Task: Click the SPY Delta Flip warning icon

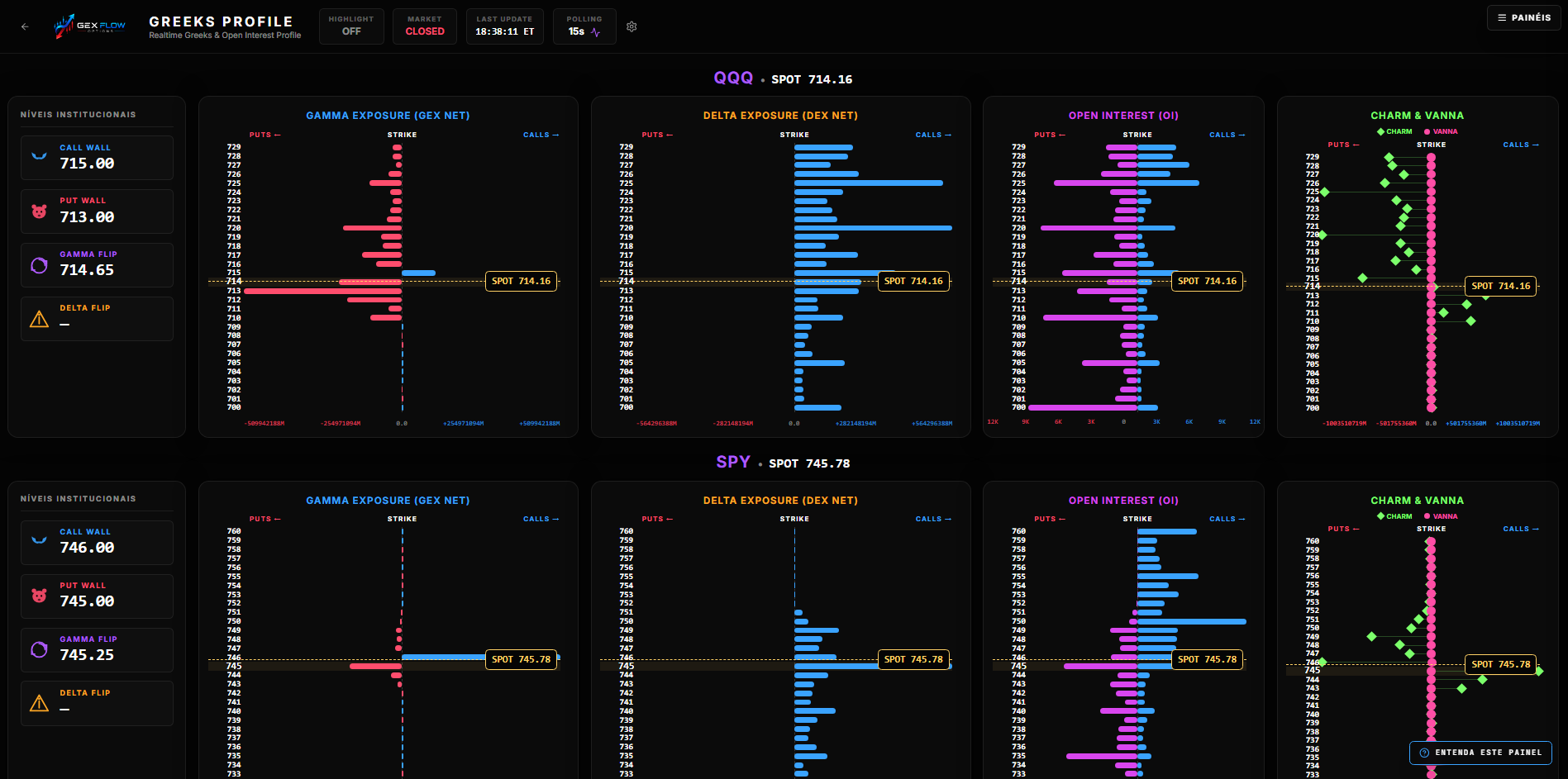Action: [39, 703]
